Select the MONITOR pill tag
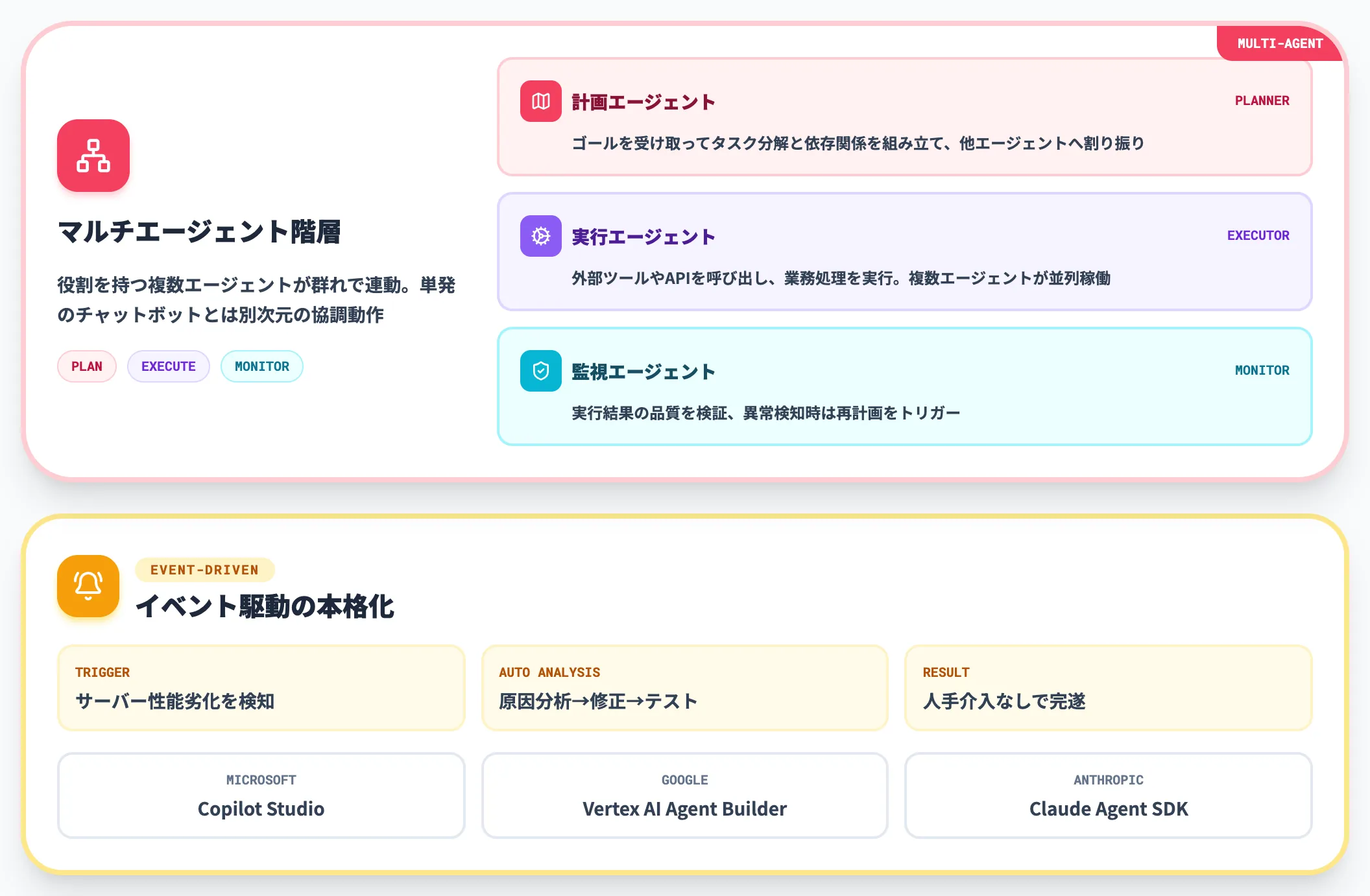Viewport: 1370px width, 896px height. point(262,366)
